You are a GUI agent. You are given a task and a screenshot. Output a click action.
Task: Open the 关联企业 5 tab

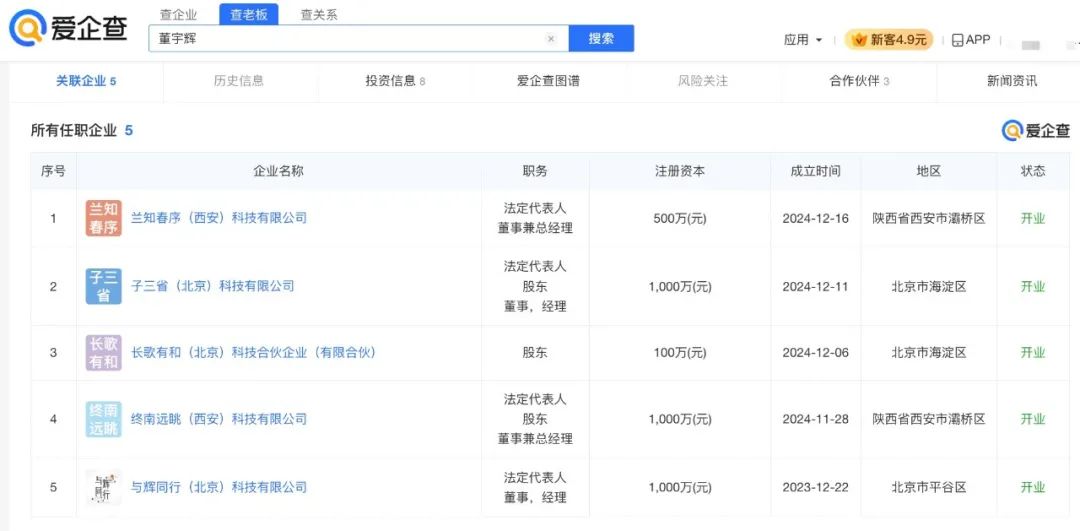coord(86,81)
